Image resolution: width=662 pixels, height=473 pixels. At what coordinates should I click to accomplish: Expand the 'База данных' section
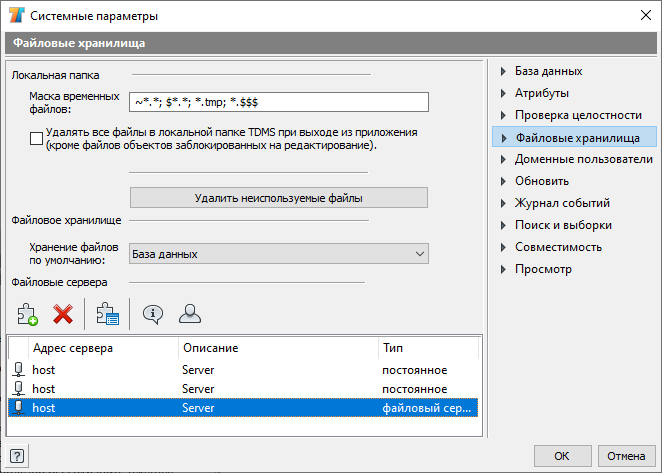(503, 71)
